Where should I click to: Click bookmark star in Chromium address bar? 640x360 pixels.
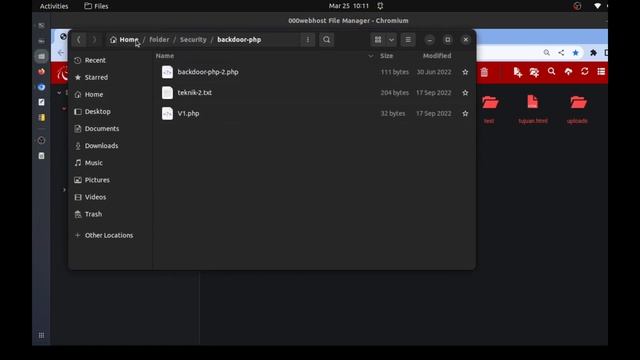tap(576, 53)
